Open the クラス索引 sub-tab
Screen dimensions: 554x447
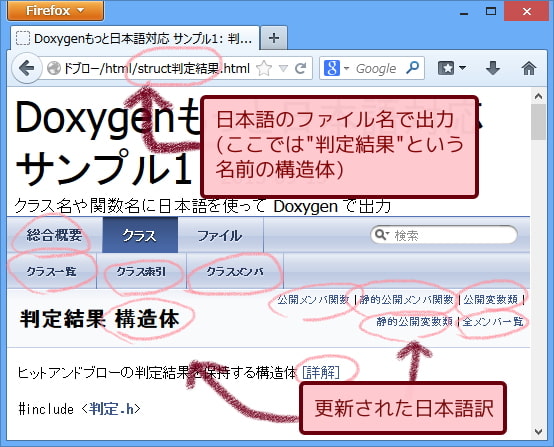pyautogui.click(x=141, y=271)
